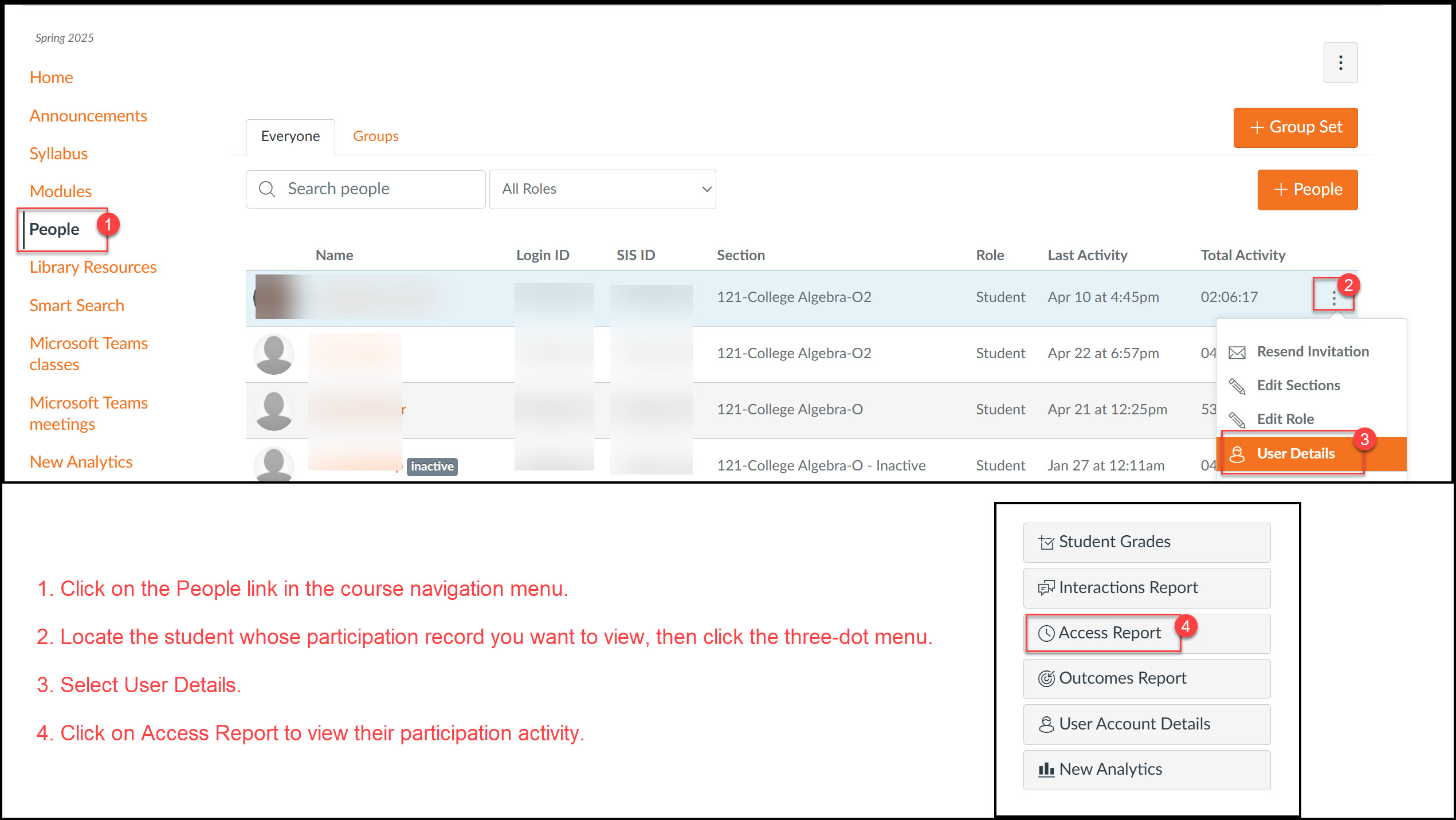Open the Smart Search navigation link
1456x820 pixels.
tap(77, 305)
